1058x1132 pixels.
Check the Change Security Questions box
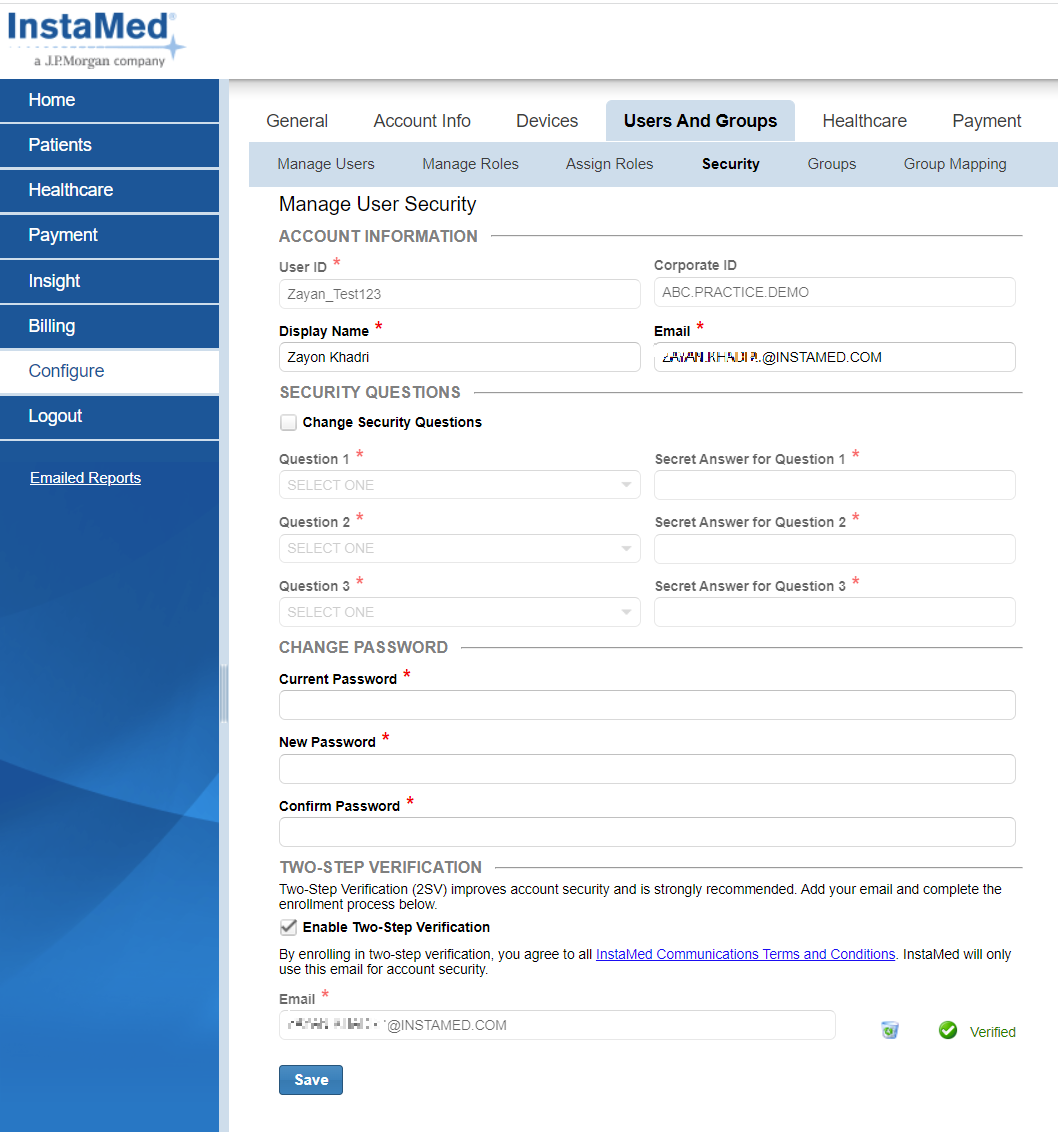288,422
